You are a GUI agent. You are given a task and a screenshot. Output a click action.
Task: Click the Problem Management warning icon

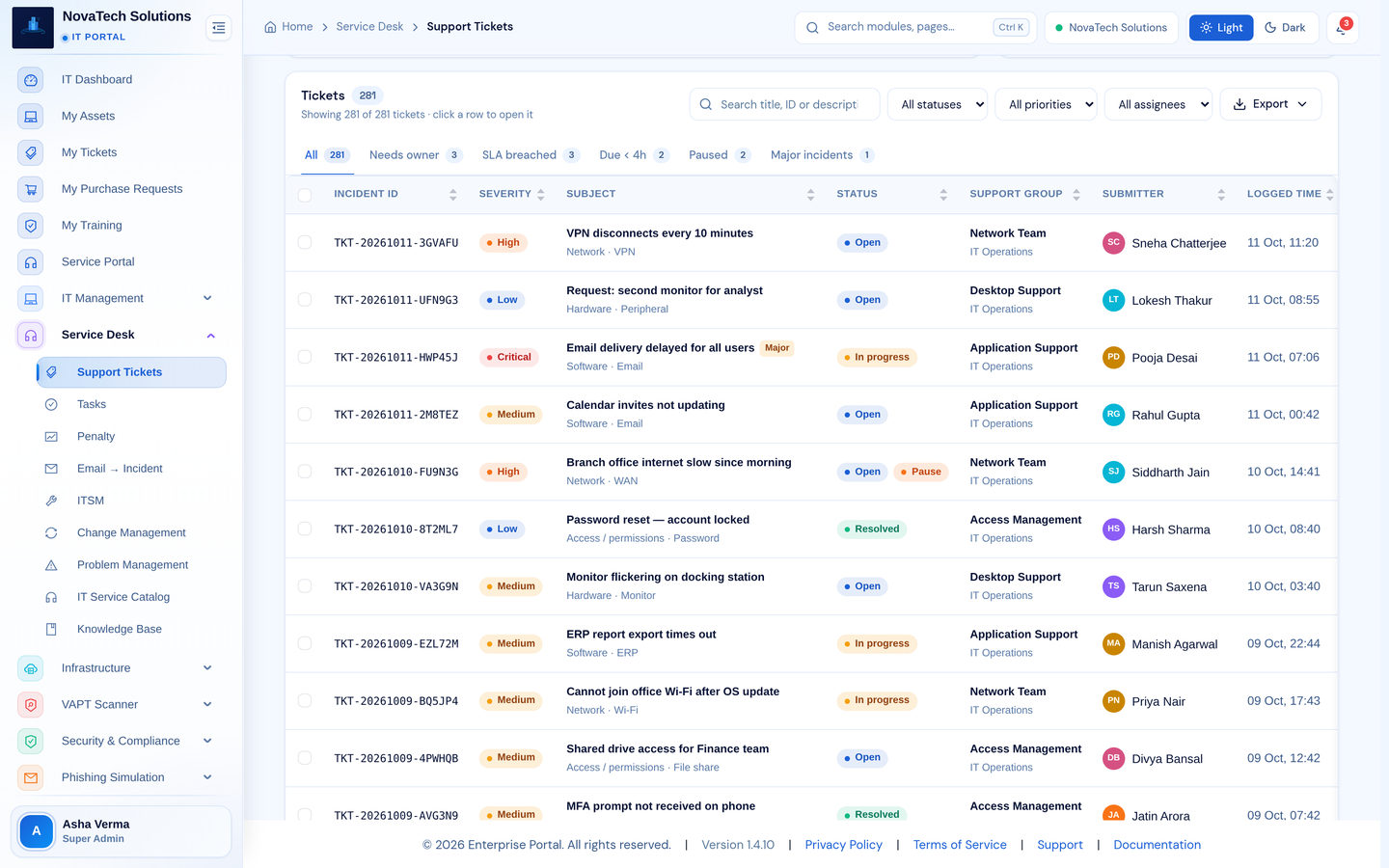(x=51, y=565)
